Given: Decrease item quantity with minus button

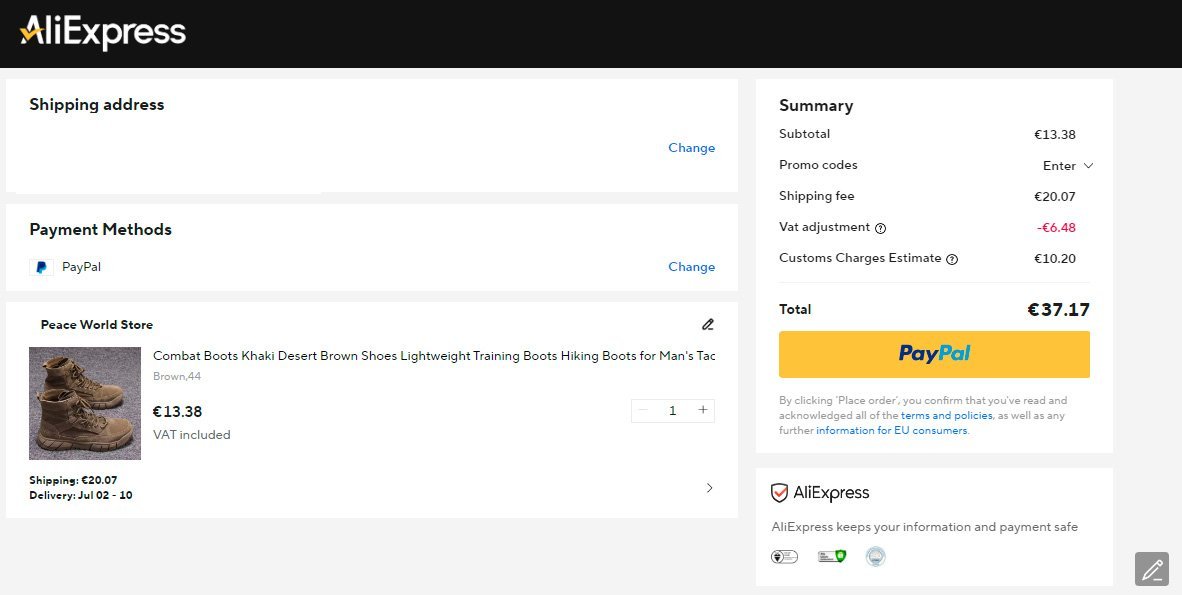Looking at the screenshot, I should tap(643, 410).
